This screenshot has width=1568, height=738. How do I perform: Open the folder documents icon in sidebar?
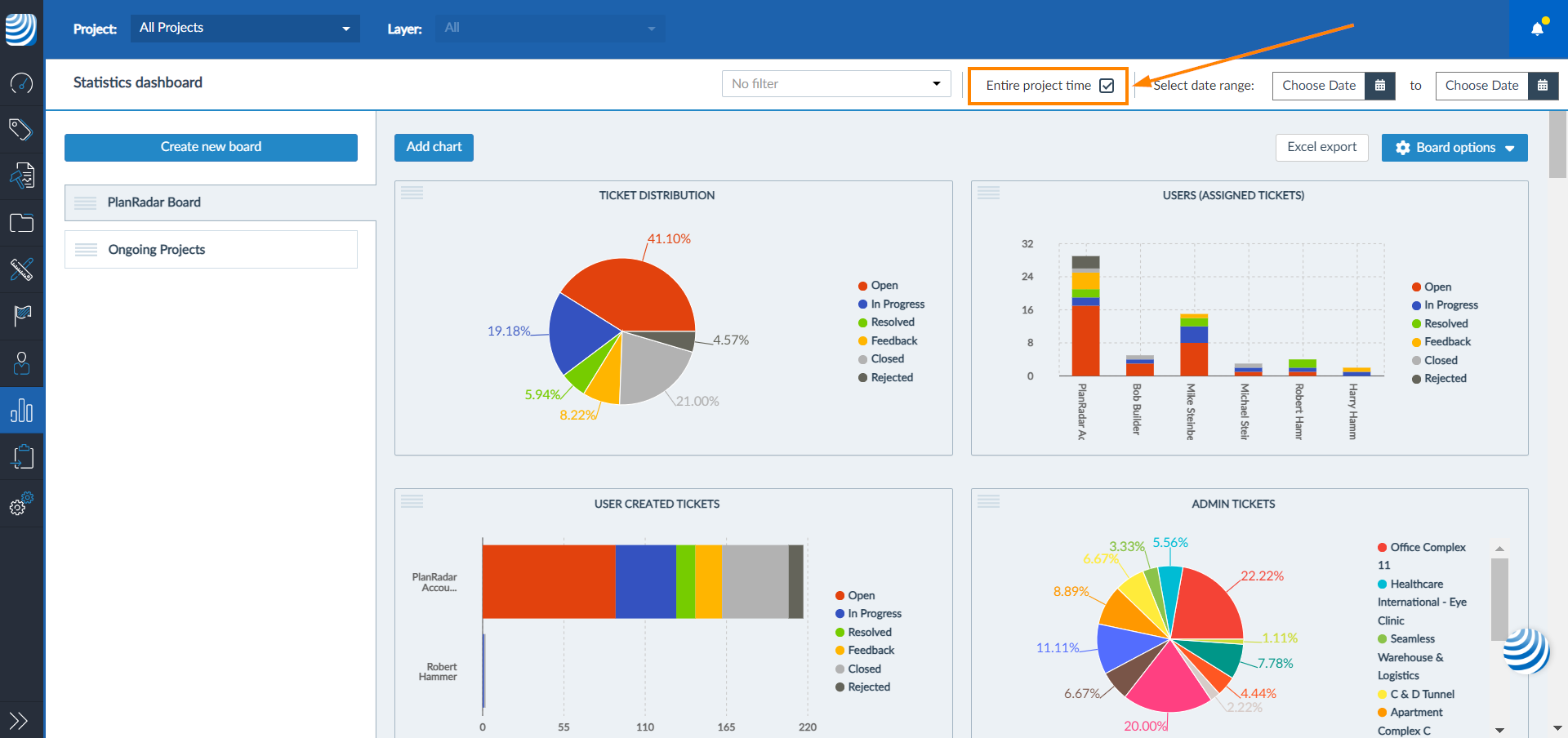(x=21, y=223)
